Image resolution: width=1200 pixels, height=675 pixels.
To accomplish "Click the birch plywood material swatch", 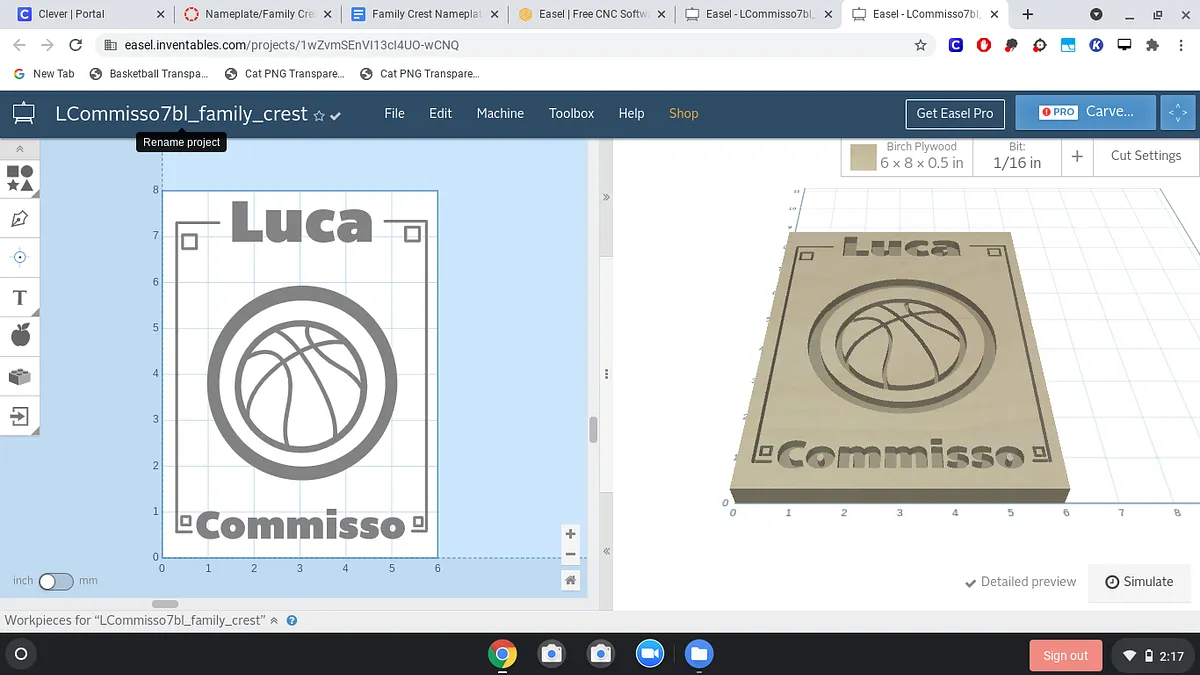I will (x=863, y=157).
